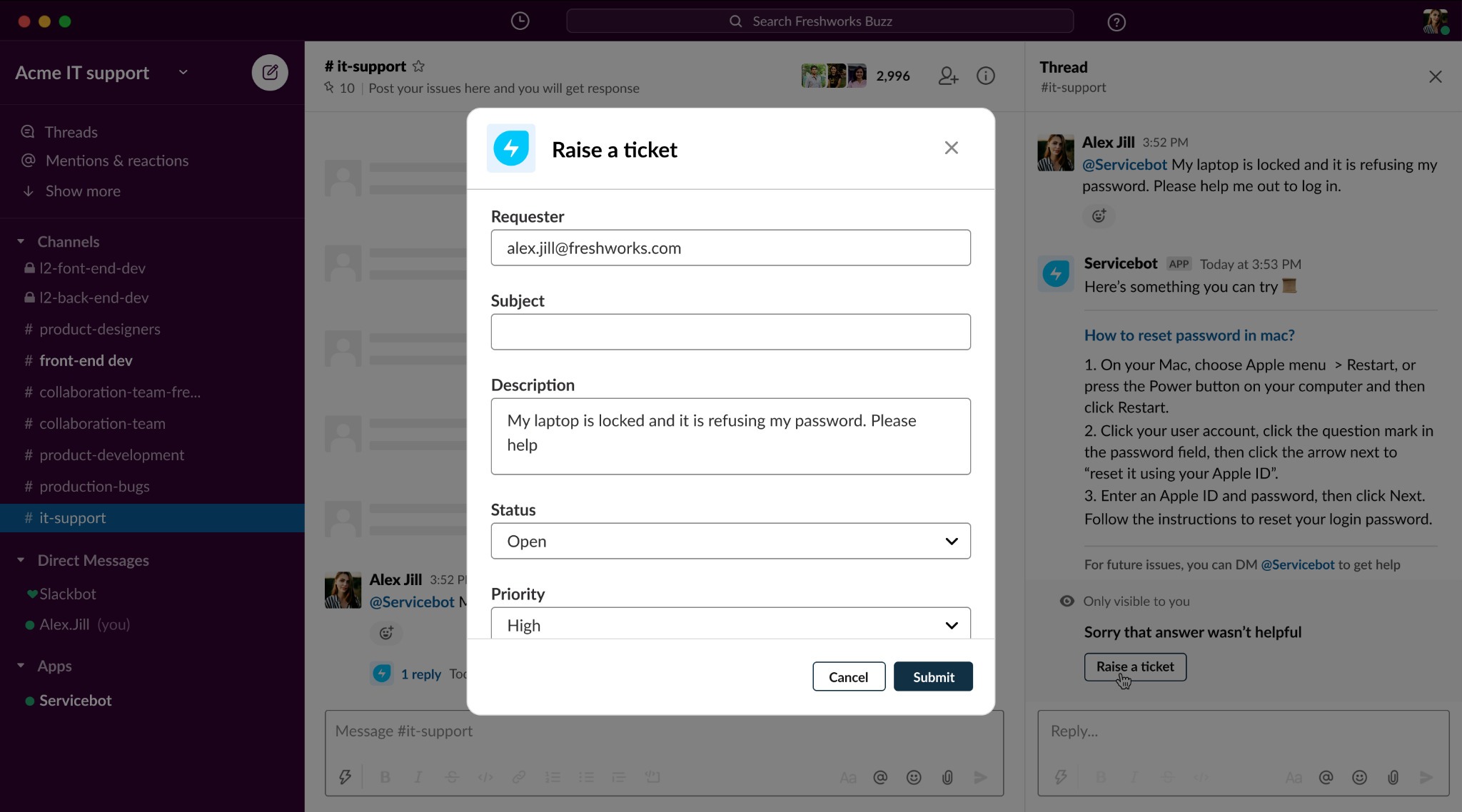Image resolution: width=1462 pixels, height=812 pixels.
Task: Attach a file in channel composer
Action: pyautogui.click(x=947, y=777)
